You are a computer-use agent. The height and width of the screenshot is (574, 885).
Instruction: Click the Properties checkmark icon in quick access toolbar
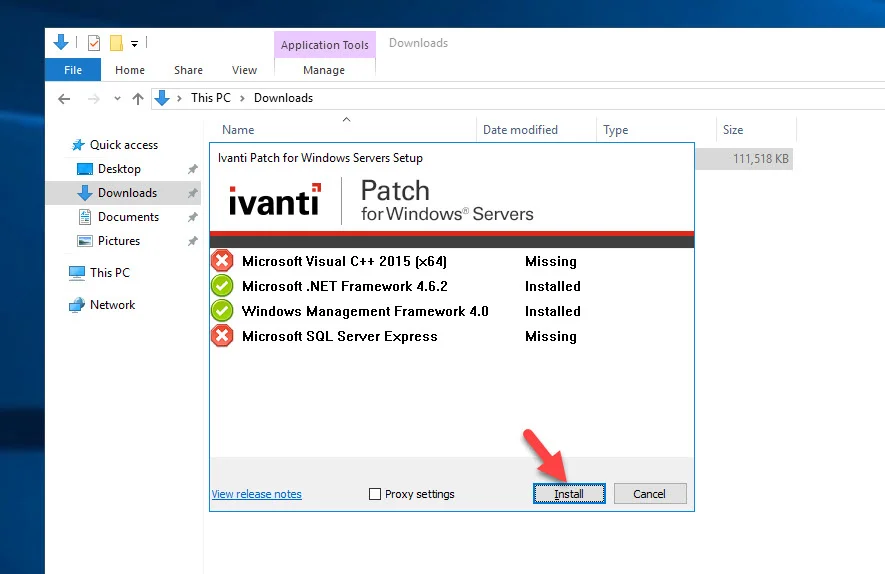click(94, 43)
